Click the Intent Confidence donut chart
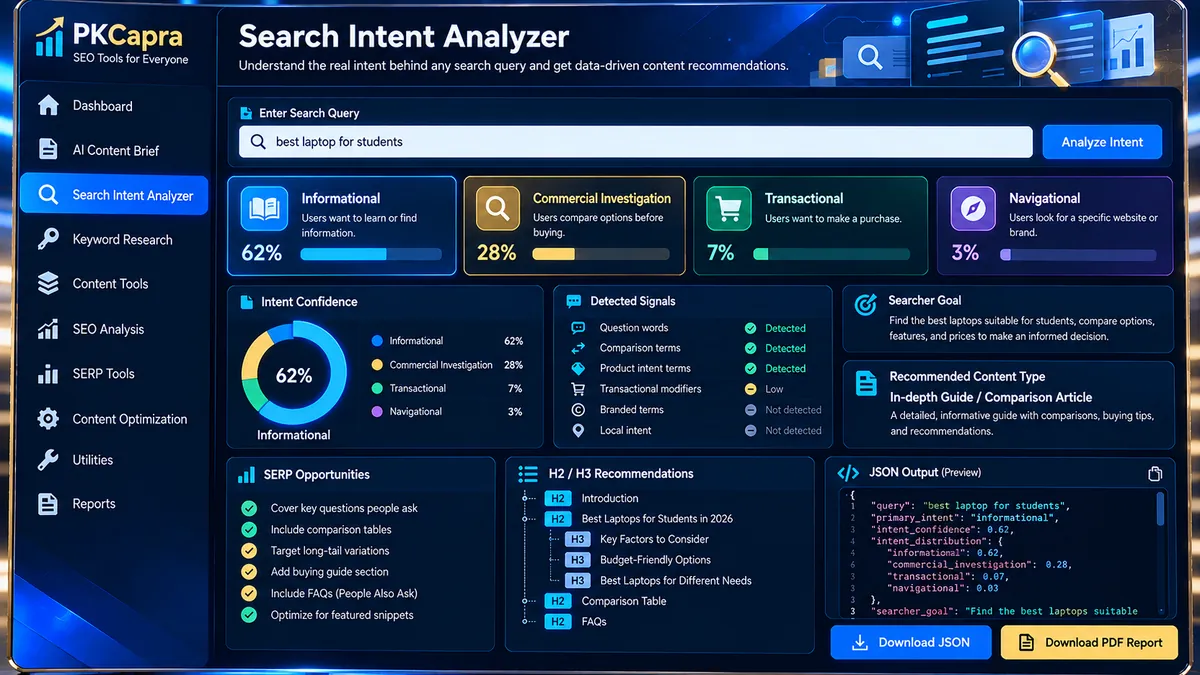 [294, 375]
